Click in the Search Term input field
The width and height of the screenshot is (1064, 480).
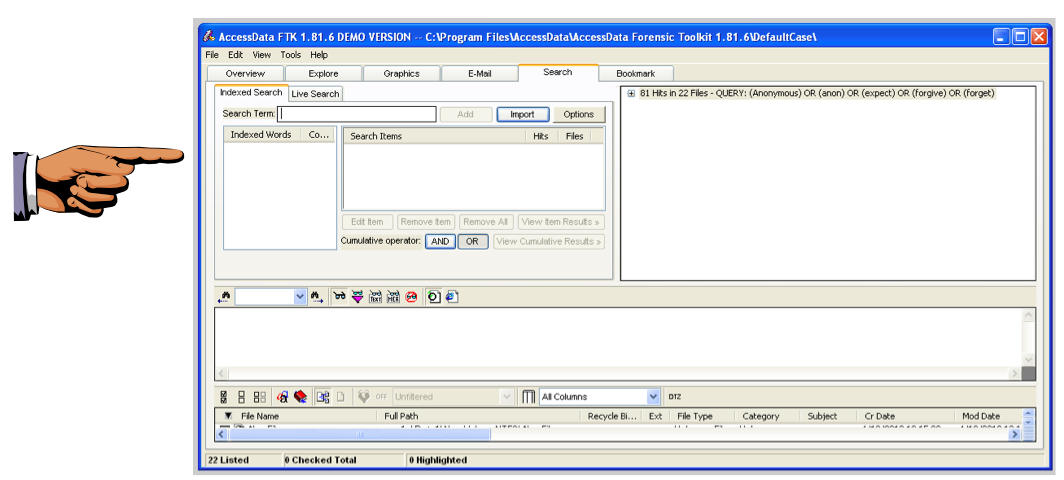point(356,114)
